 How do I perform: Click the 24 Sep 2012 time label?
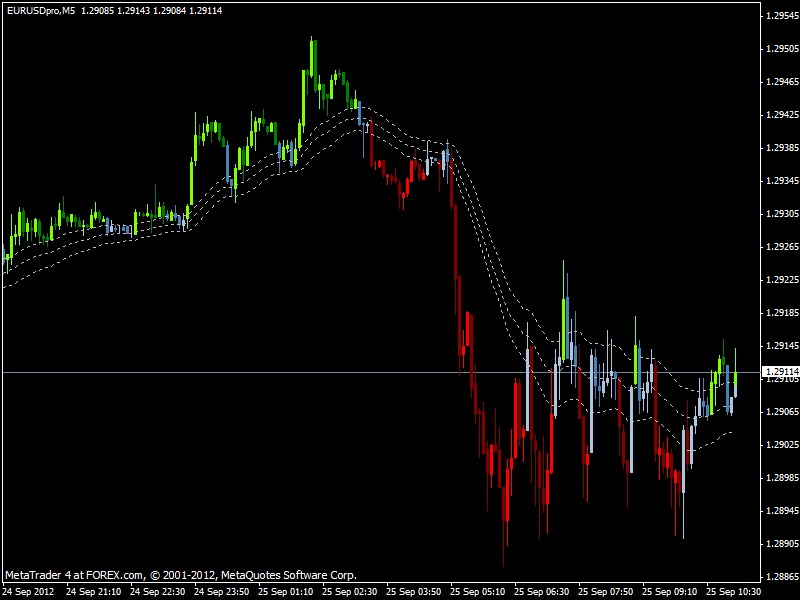[x=29, y=592]
